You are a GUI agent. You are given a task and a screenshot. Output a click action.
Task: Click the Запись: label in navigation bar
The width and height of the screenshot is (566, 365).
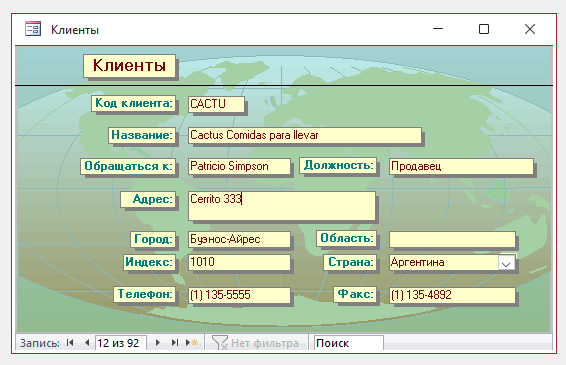click(39, 343)
